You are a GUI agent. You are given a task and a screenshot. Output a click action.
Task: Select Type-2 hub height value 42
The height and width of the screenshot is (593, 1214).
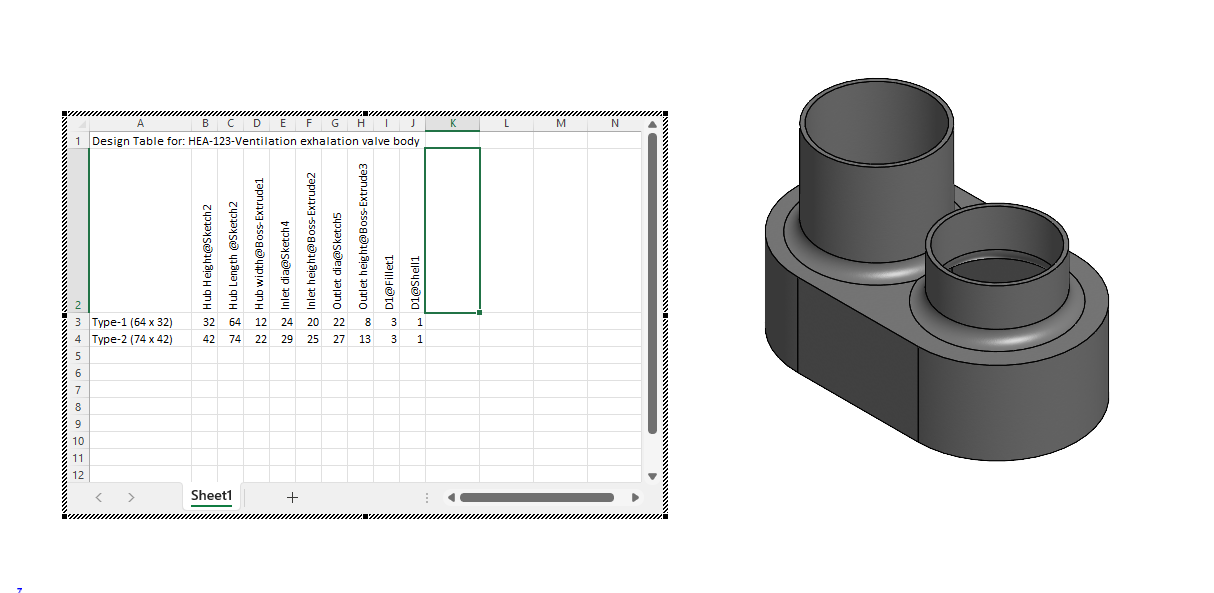tap(204, 339)
